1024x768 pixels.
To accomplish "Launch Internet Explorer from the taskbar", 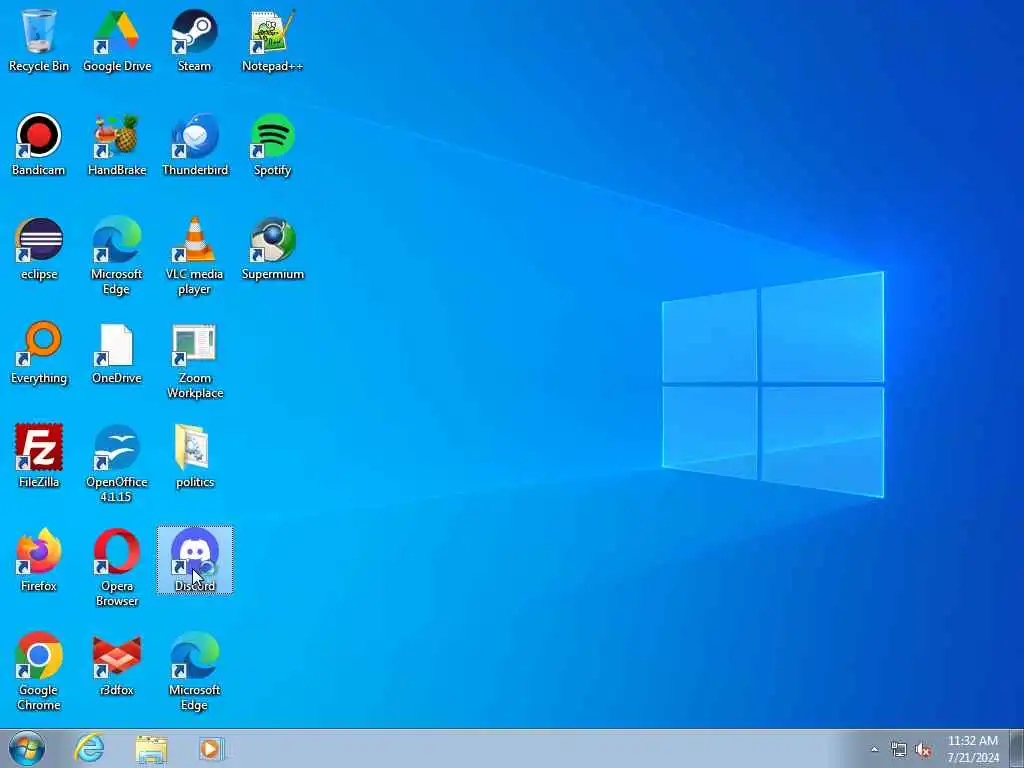I will [x=89, y=748].
